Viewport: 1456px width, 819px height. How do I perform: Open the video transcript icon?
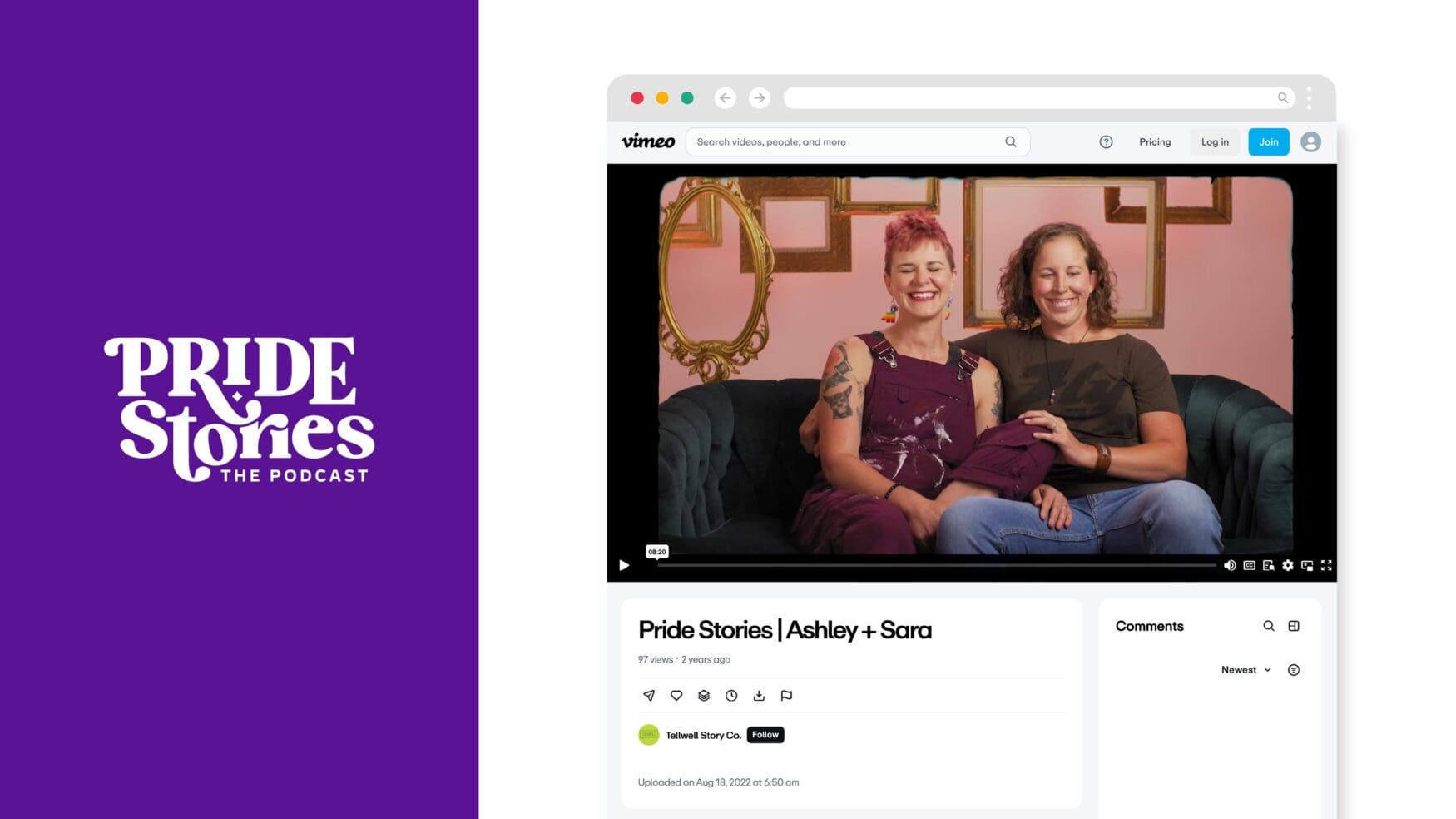1268,565
